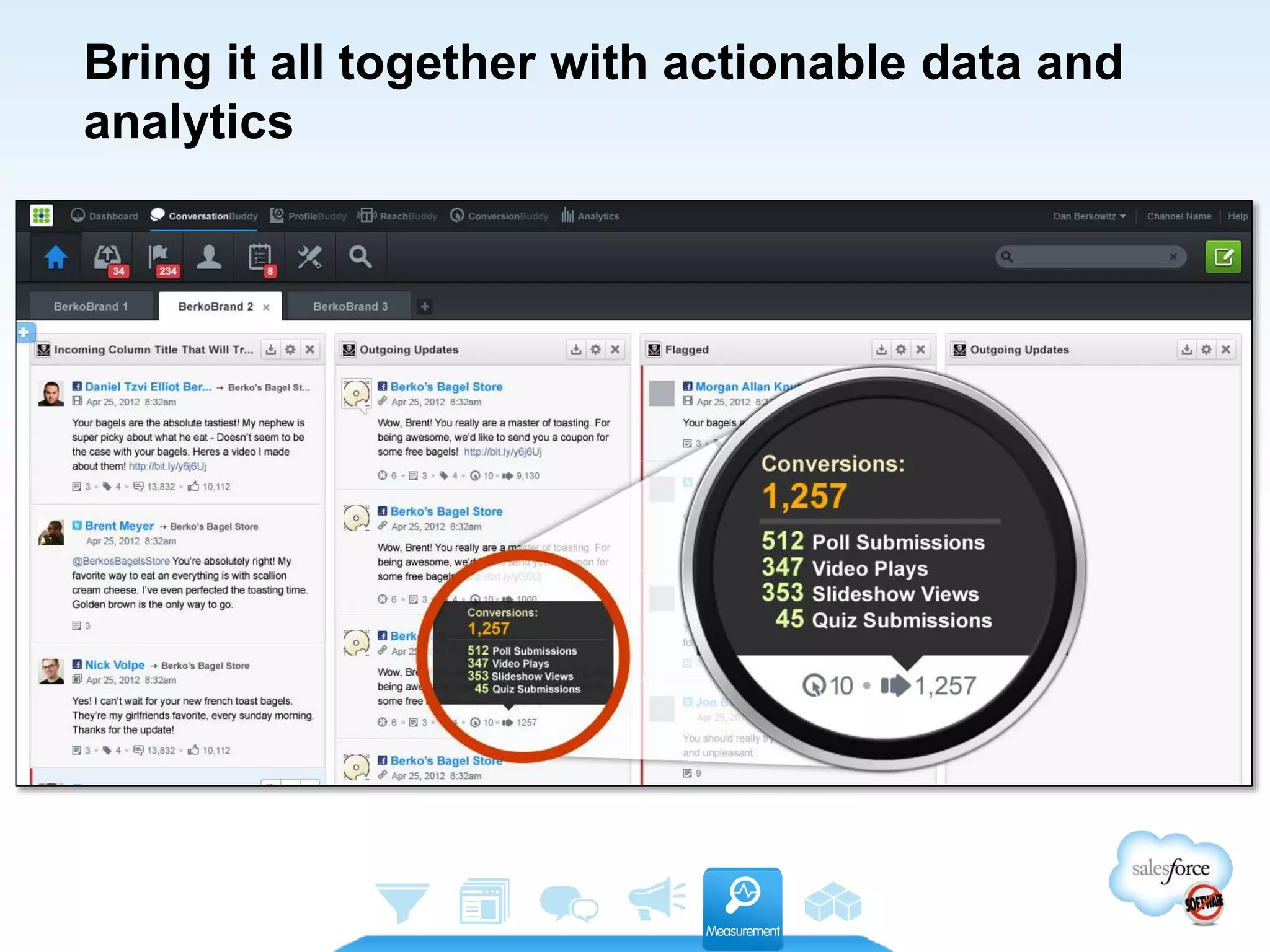The width and height of the screenshot is (1270, 952).
Task: Click Daniel Tzvi Elliot's avatar
Action: (x=51, y=394)
